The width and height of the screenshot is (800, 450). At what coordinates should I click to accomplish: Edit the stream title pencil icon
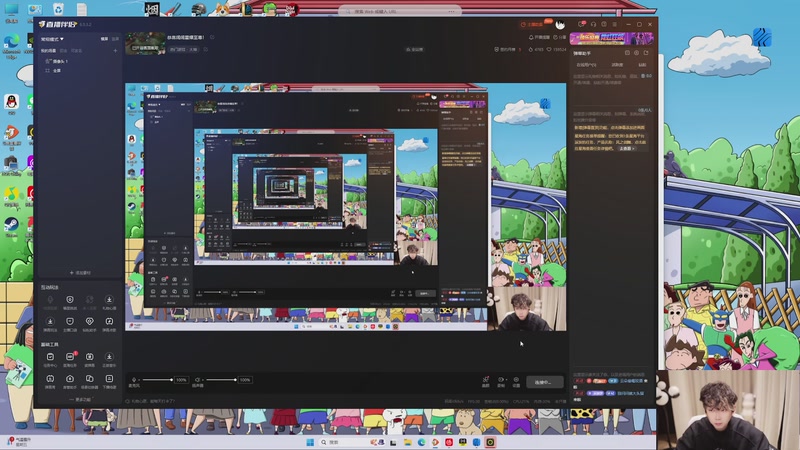coord(212,37)
